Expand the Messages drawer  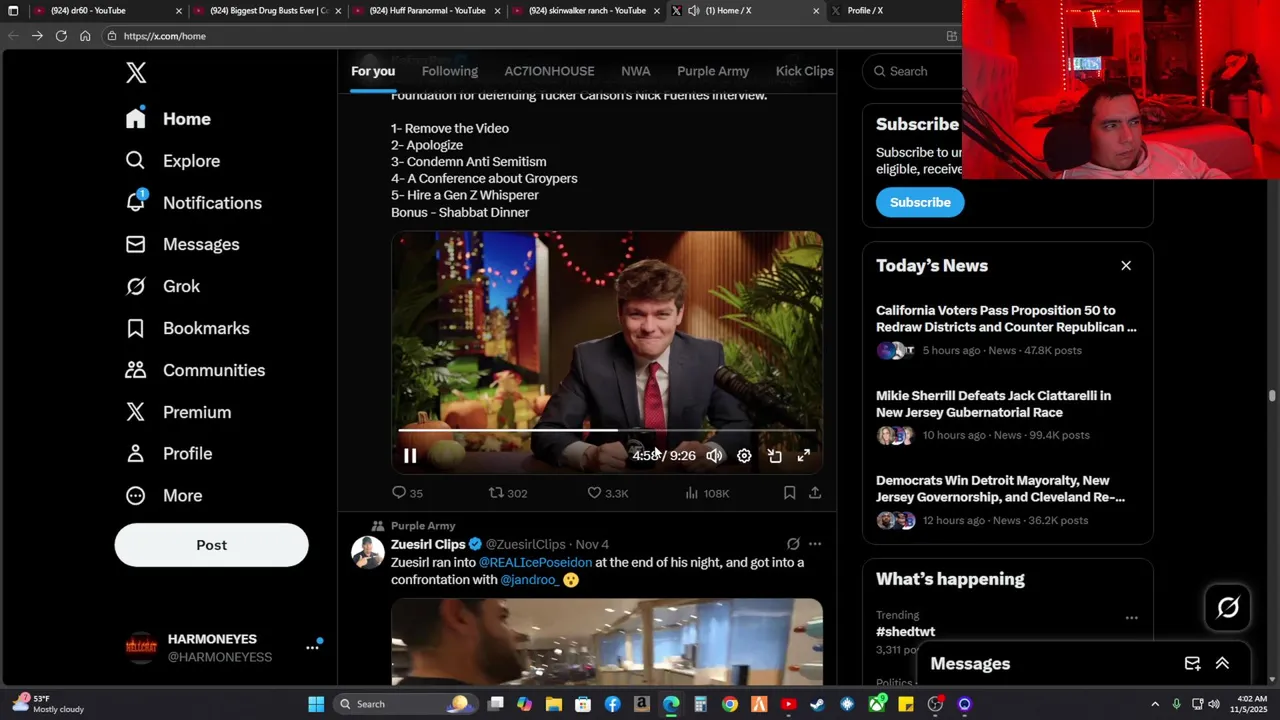[x=1222, y=664]
